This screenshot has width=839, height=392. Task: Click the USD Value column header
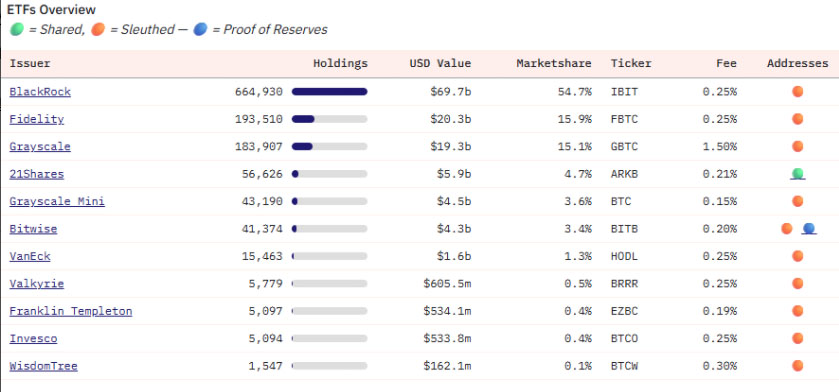[440, 63]
